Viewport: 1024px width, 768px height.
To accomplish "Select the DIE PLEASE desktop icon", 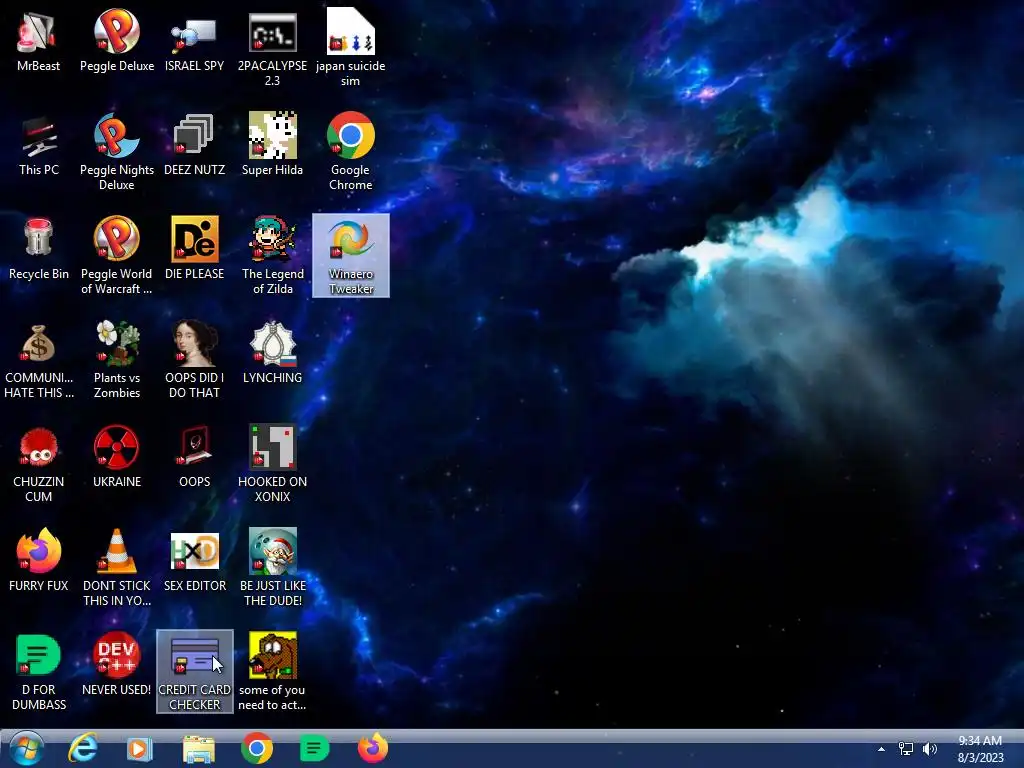I will 194,249.
